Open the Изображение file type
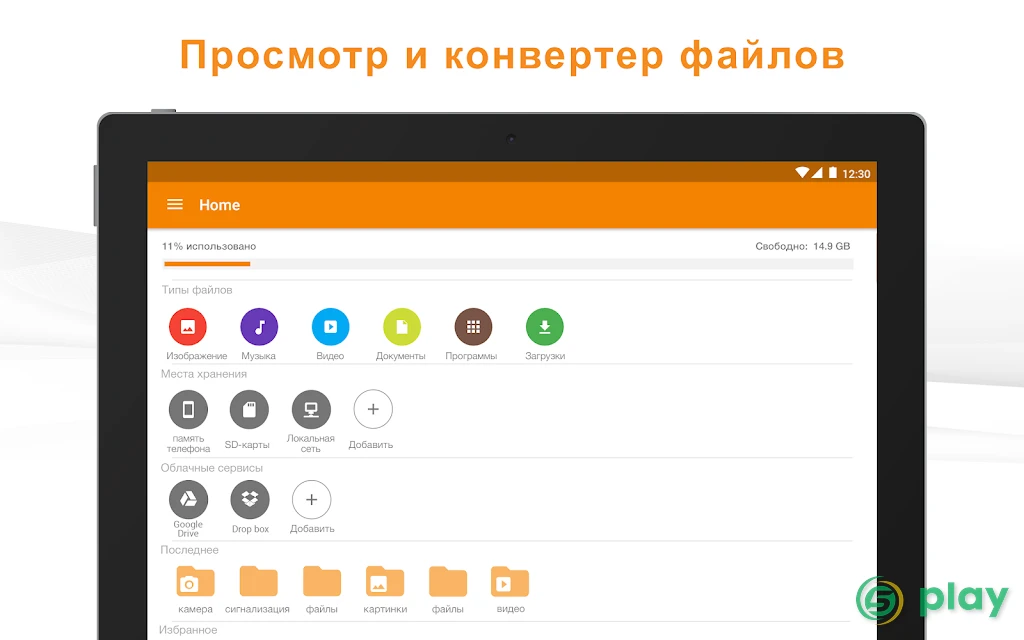 [187, 327]
